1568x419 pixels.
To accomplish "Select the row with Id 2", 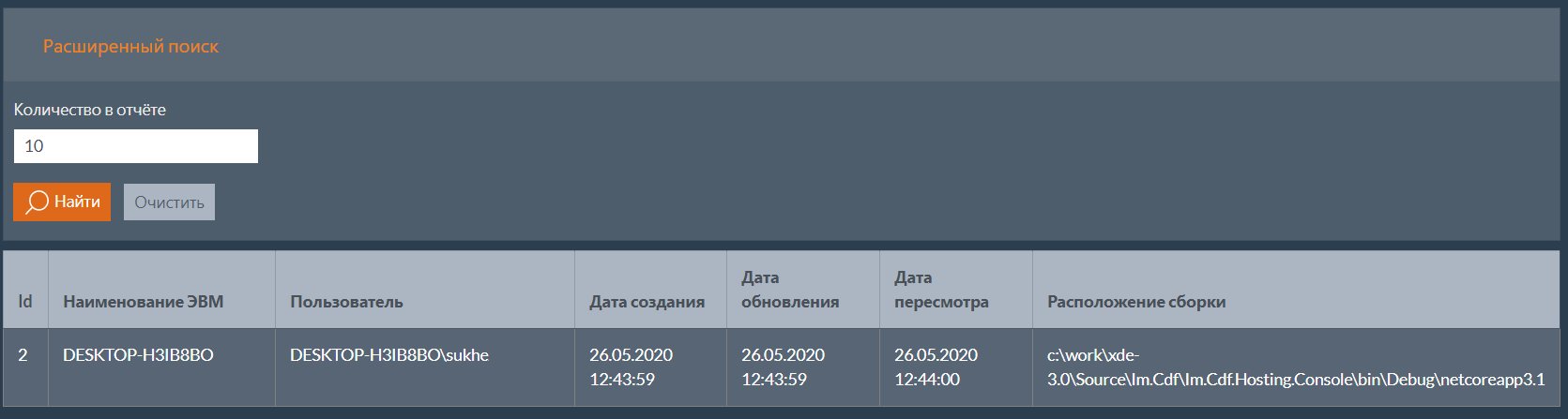I will click(782, 367).
